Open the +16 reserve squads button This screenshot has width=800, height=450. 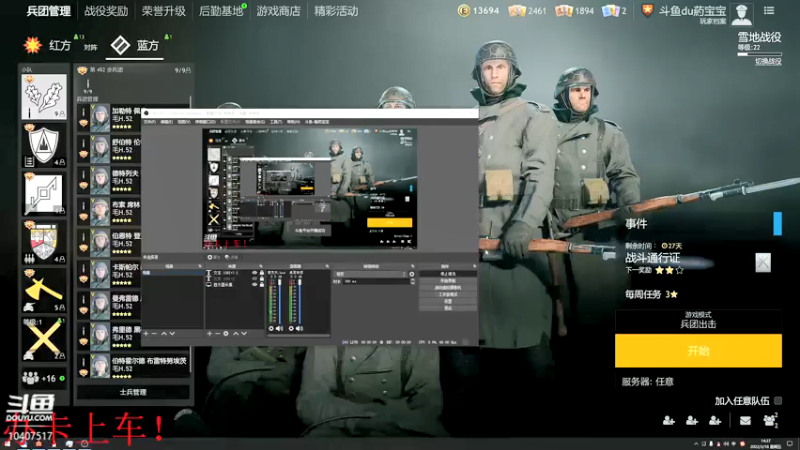click(44, 379)
